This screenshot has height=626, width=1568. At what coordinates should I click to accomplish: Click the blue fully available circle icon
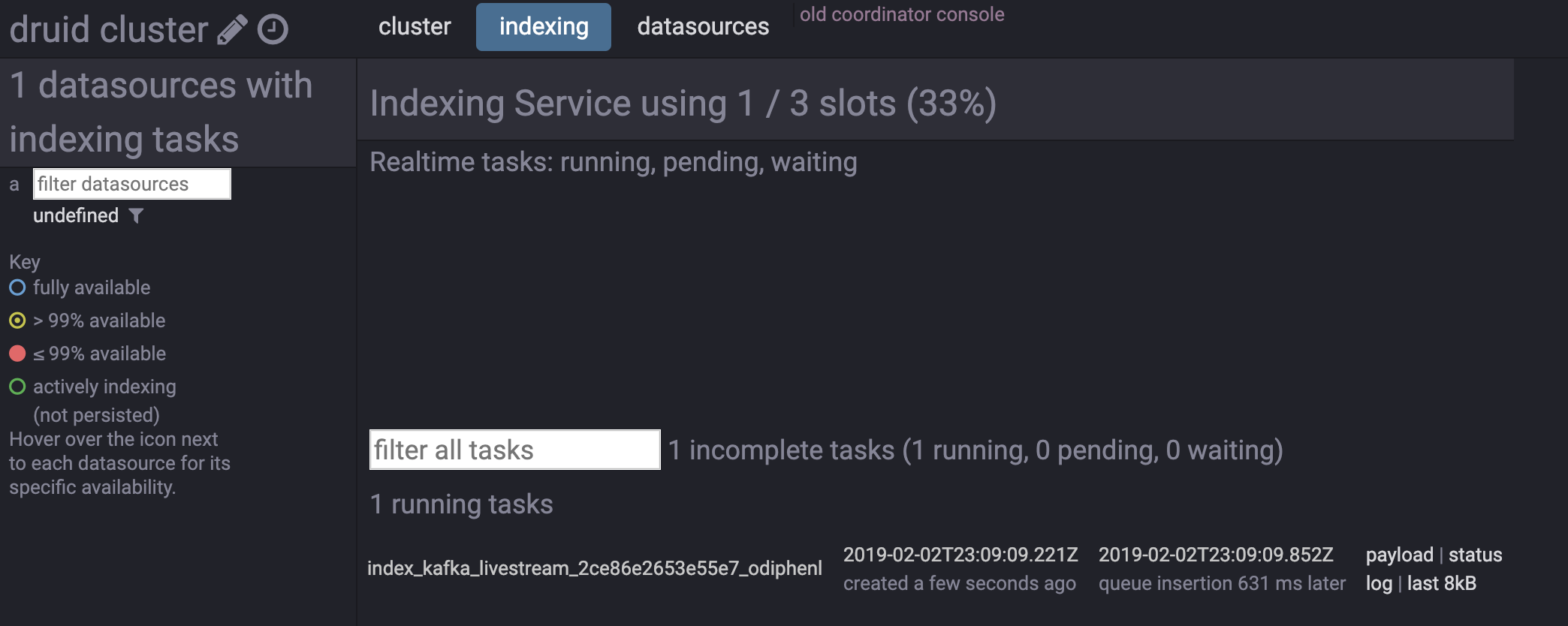tap(17, 287)
